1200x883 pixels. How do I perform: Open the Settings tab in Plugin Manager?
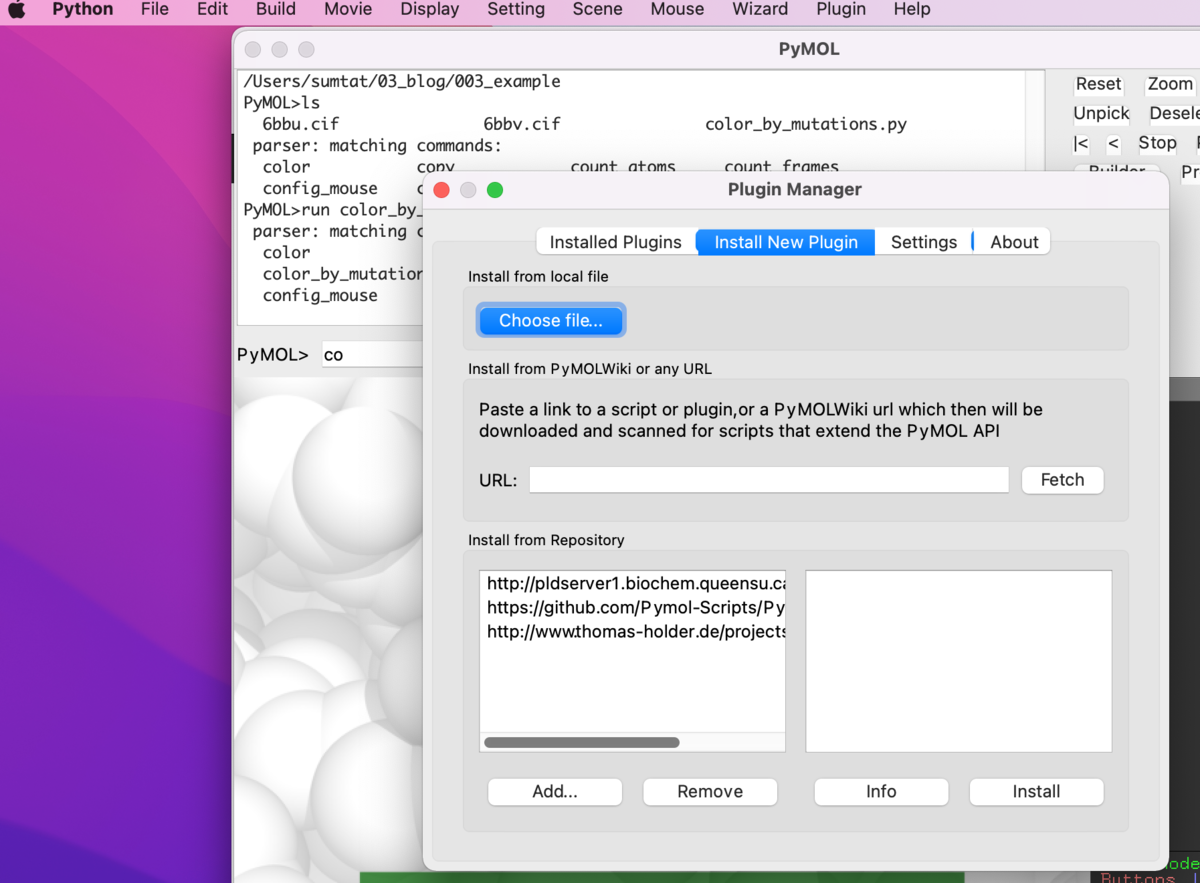pos(924,242)
